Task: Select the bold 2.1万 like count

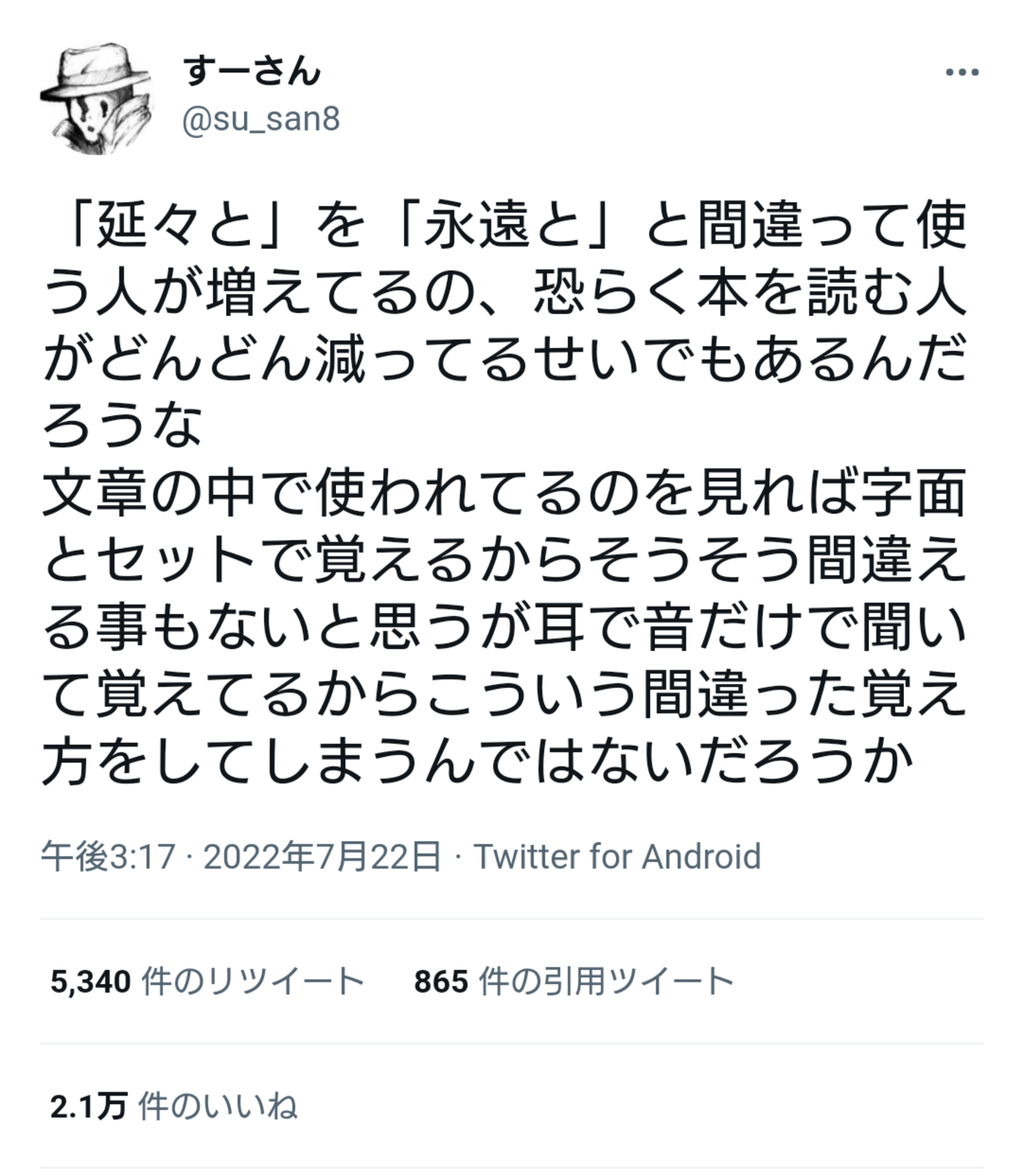Action: [88, 1106]
